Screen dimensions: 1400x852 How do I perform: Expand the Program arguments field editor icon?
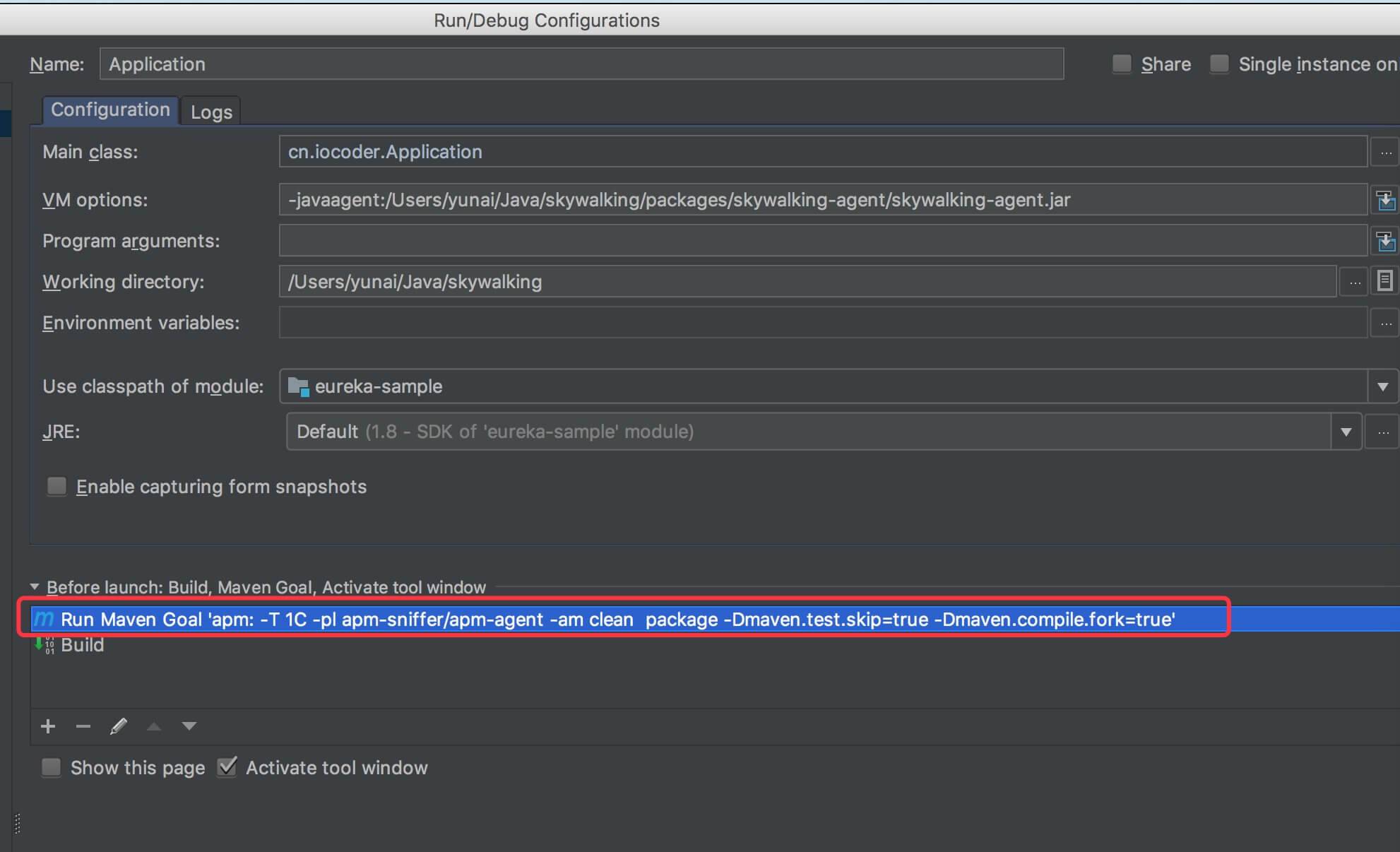(x=1385, y=242)
